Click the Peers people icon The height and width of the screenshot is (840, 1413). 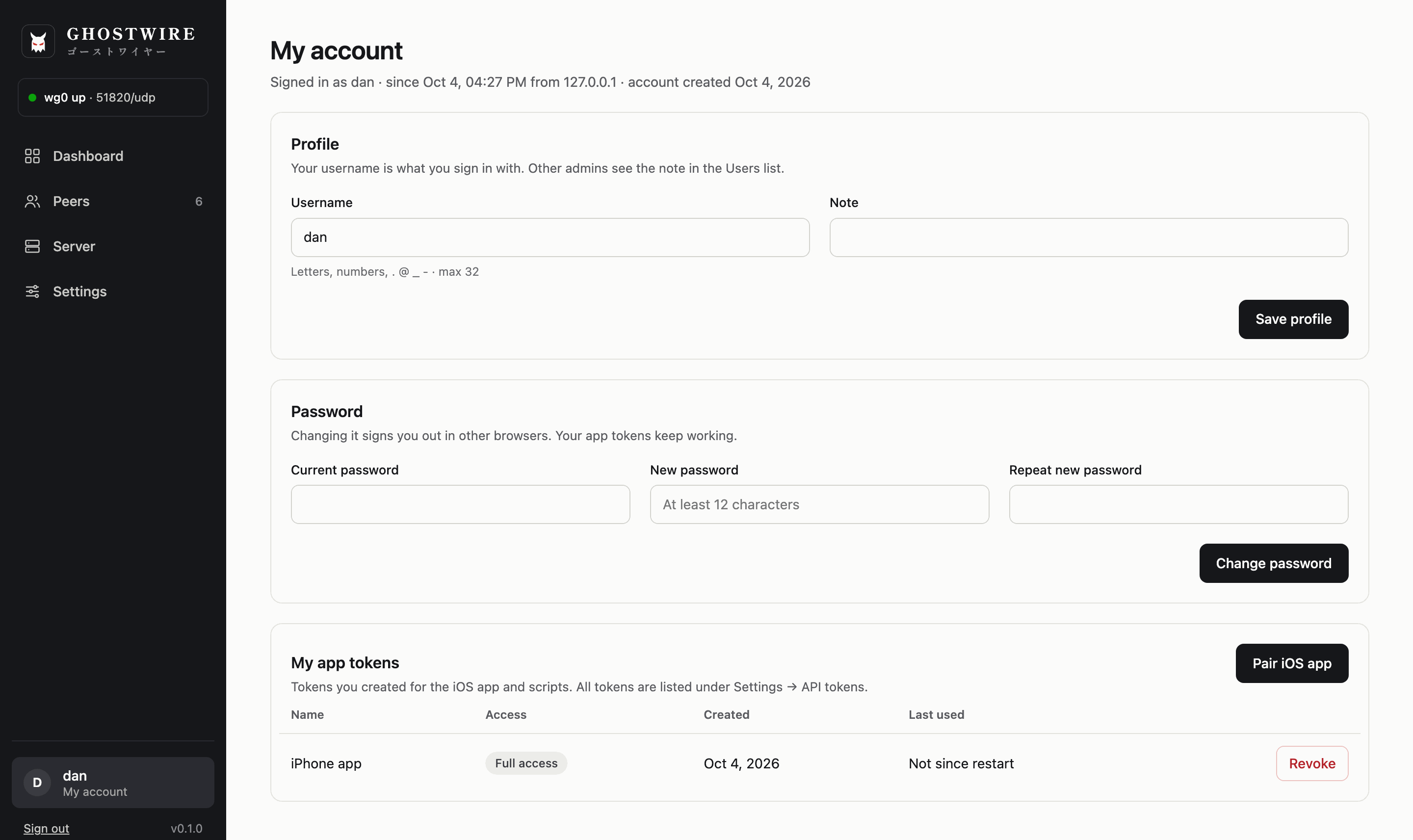point(32,202)
